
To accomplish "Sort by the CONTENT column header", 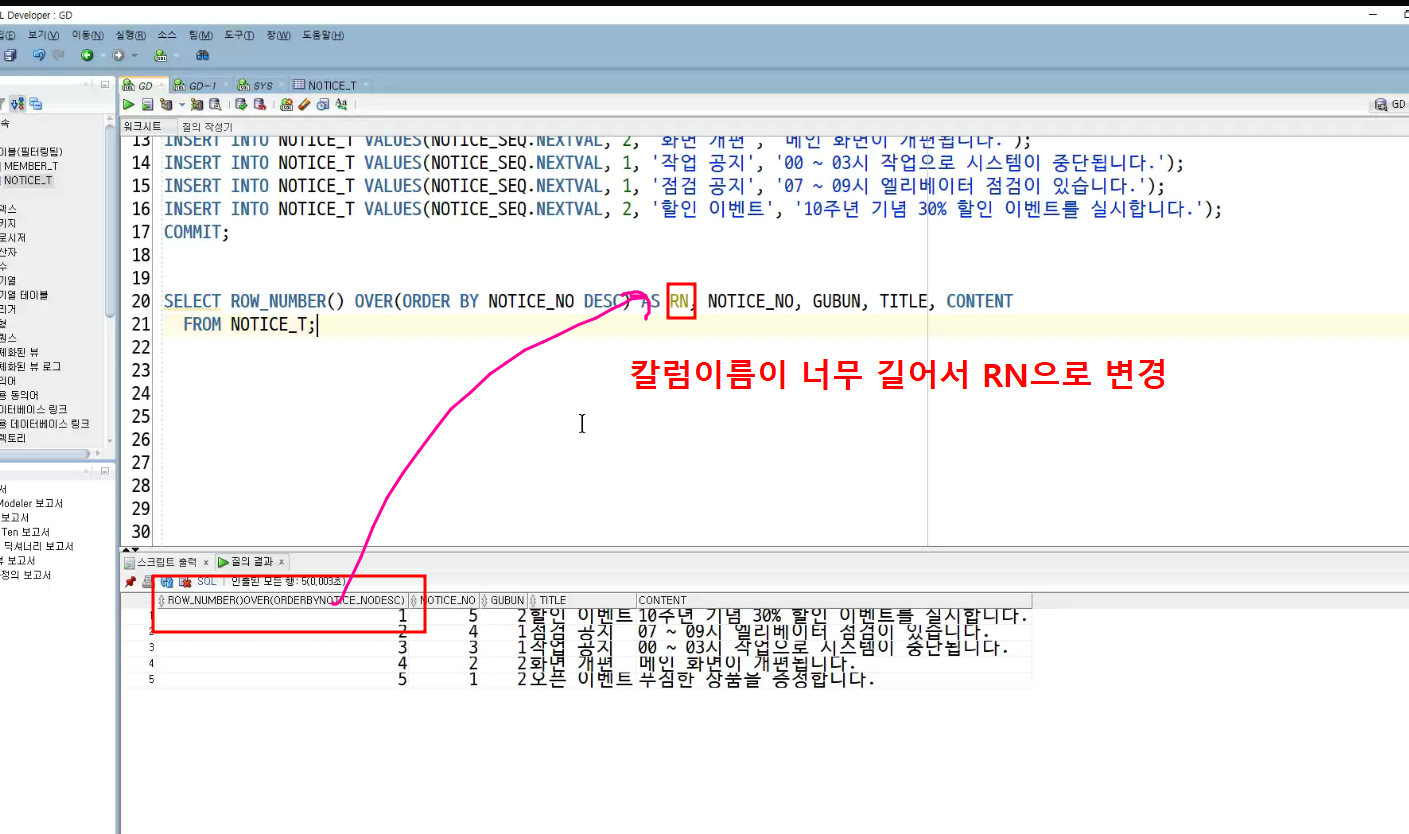I will (x=833, y=600).
